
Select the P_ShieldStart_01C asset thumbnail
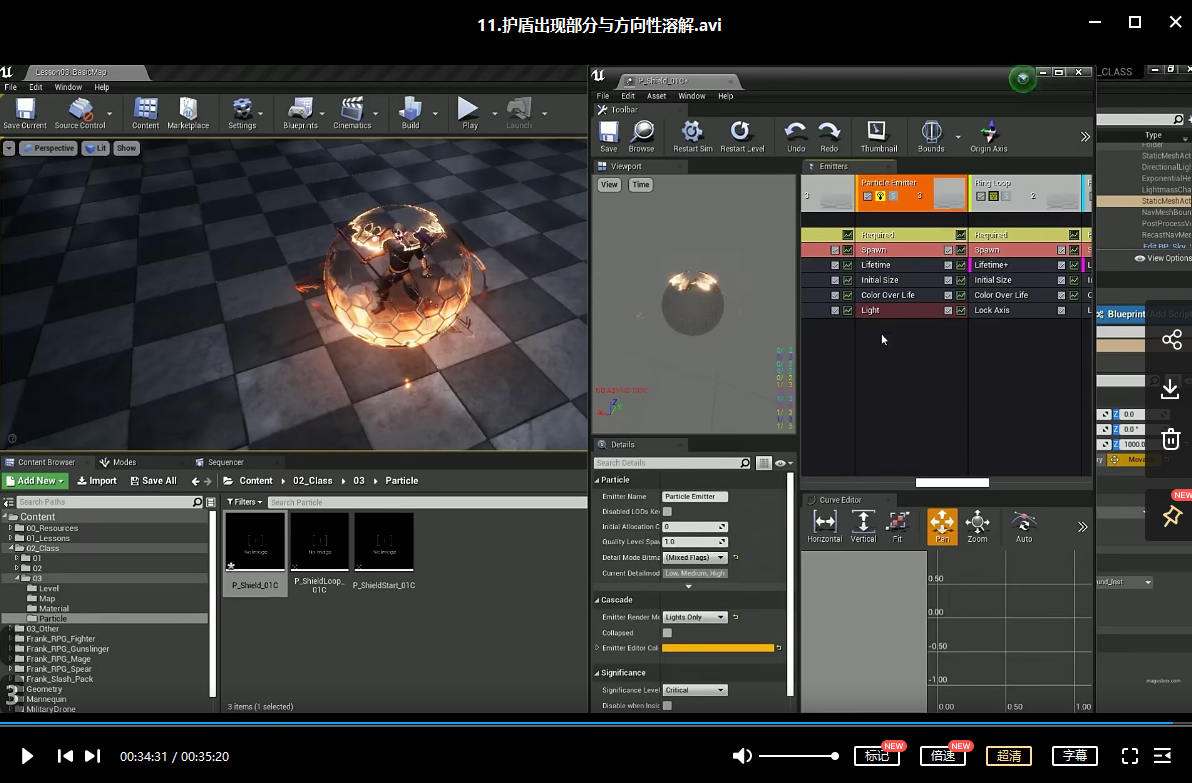[384, 542]
